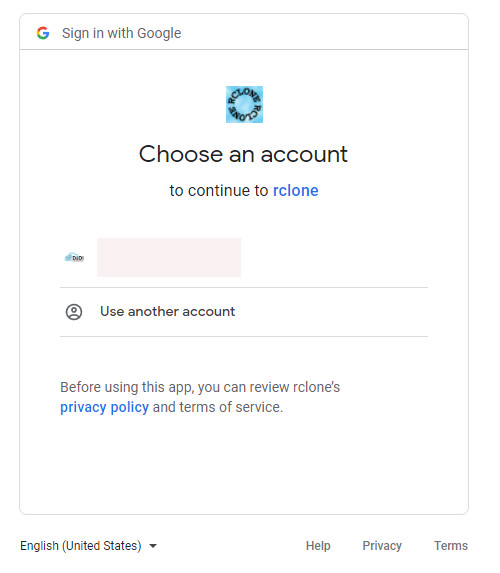Click blank card space below the policy text
The height and width of the screenshot is (573, 500).
coord(244,464)
